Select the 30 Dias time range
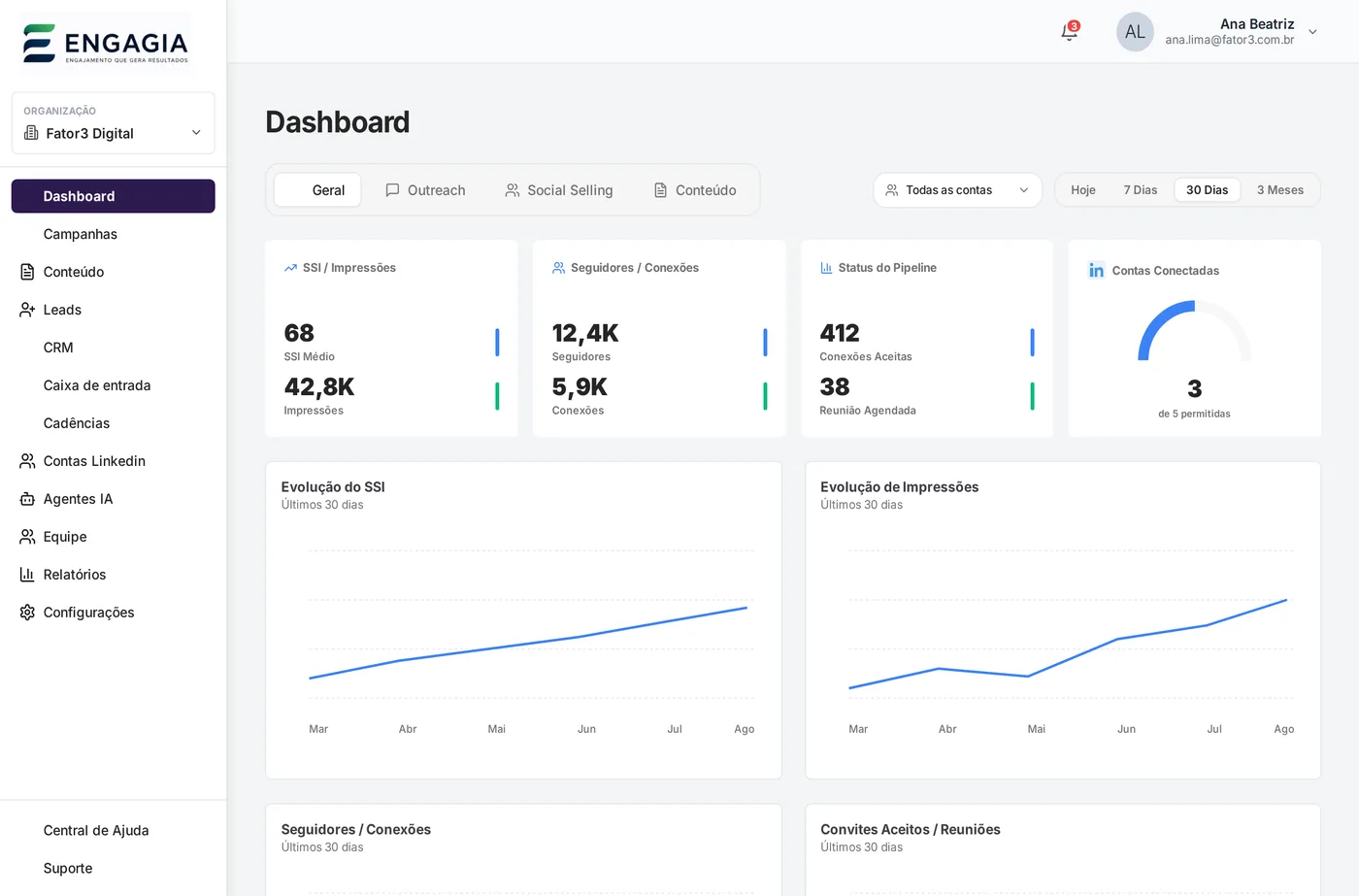The image size is (1359, 896). pos(1207,190)
